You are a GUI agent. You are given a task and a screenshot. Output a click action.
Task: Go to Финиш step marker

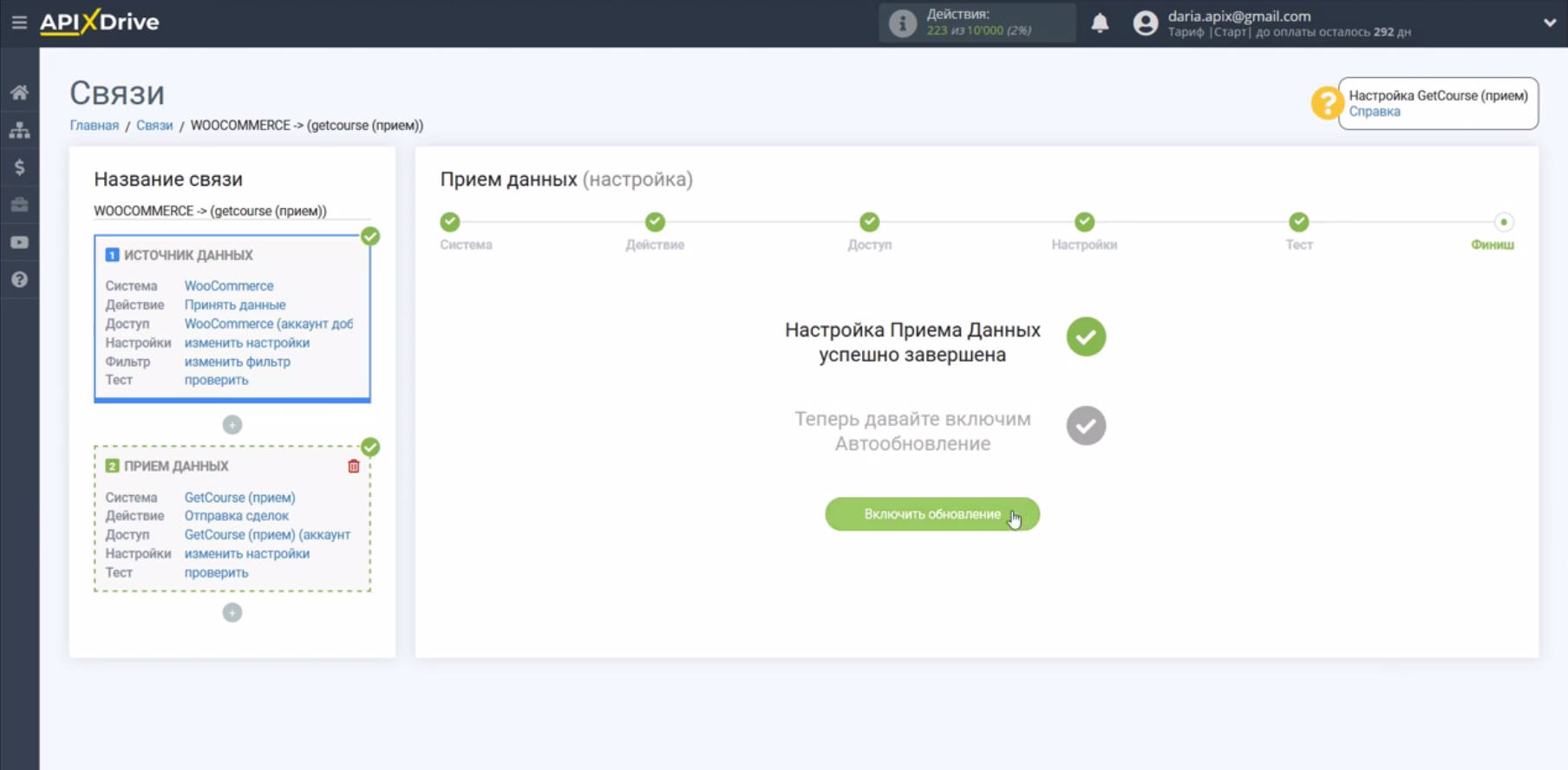pyautogui.click(x=1504, y=223)
